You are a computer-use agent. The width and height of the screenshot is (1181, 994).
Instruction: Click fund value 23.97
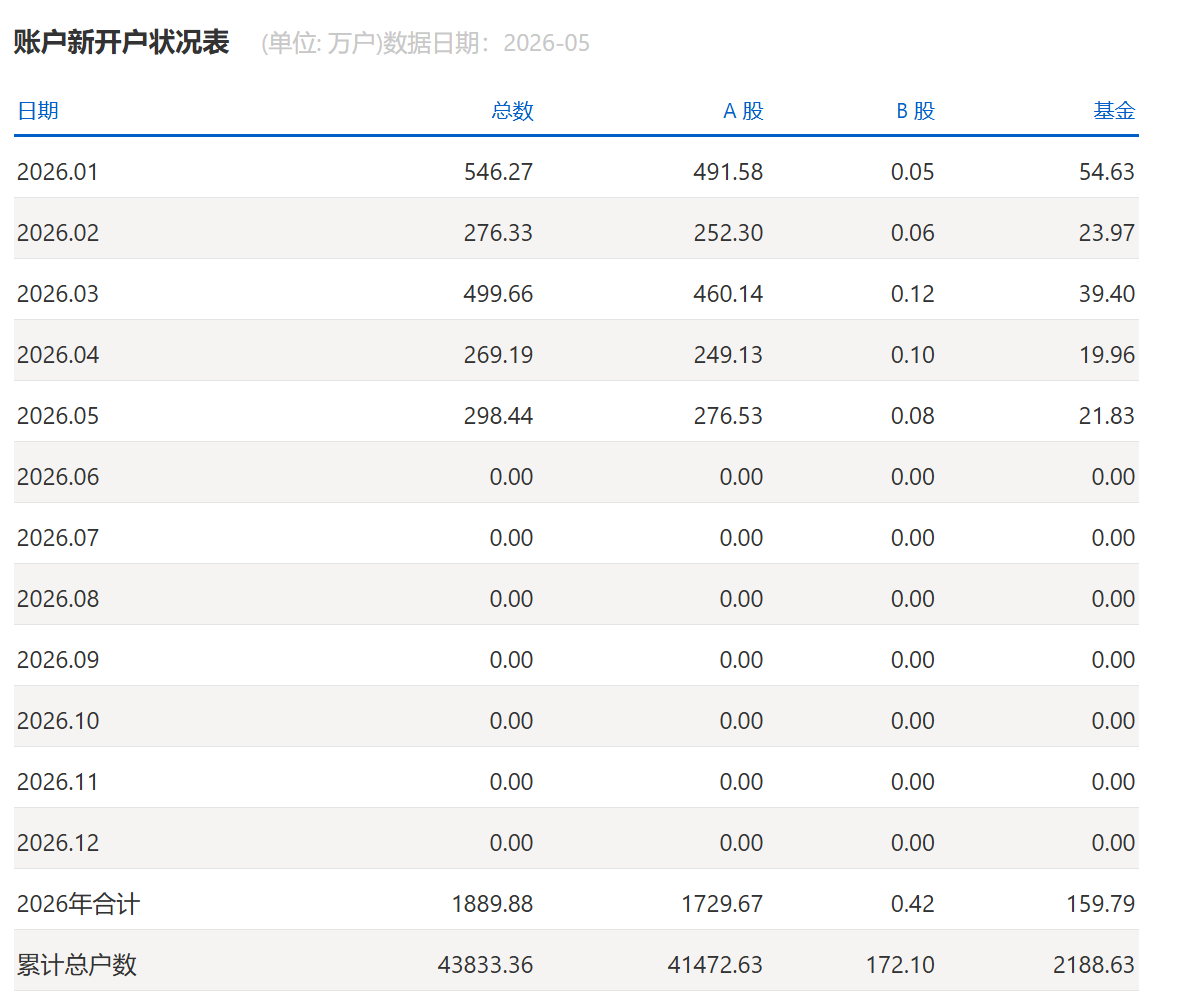click(x=1106, y=233)
